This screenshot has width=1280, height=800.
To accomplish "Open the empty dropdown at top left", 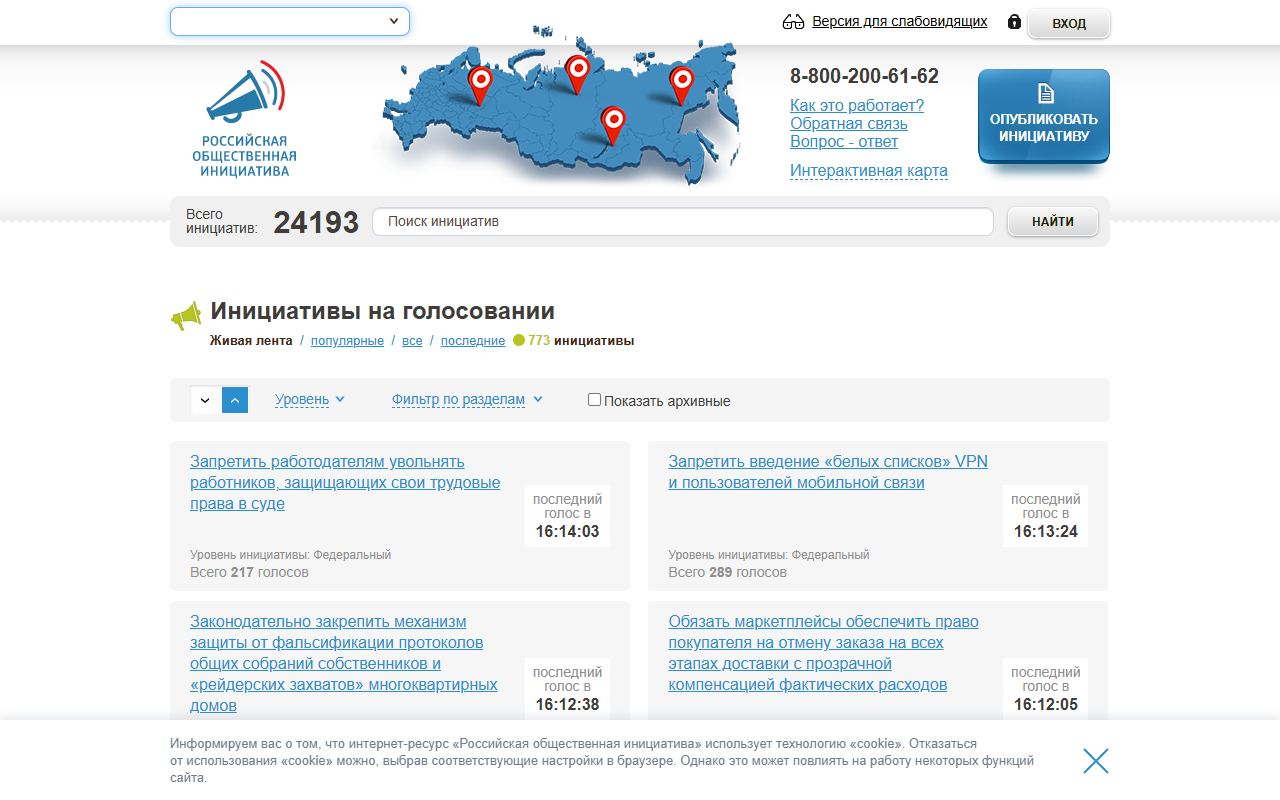I will pos(290,21).
